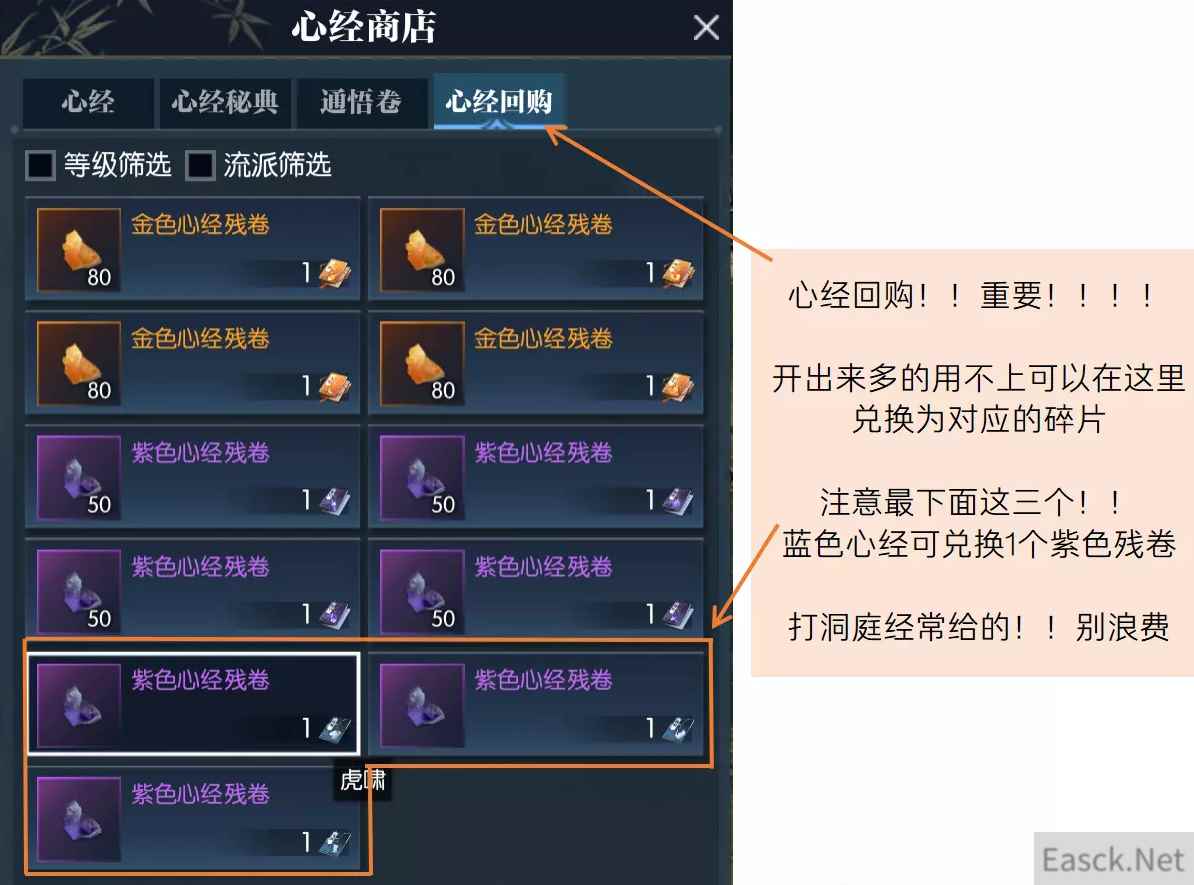Click the 虎啸 tooltip label
The height and width of the screenshot is (885, 1194).
click(362, 780)
